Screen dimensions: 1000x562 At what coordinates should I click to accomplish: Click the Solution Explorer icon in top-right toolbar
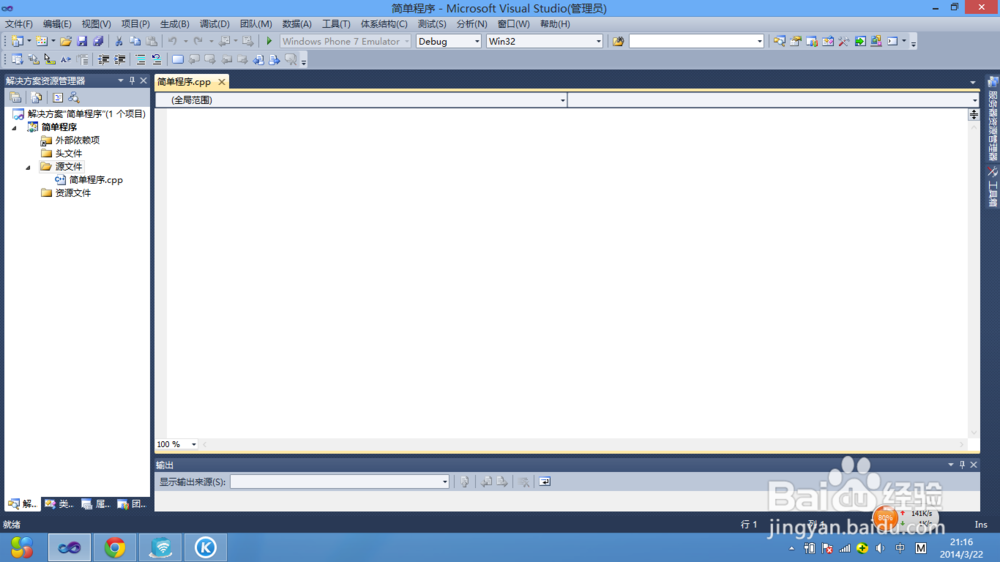coord(779,41)
